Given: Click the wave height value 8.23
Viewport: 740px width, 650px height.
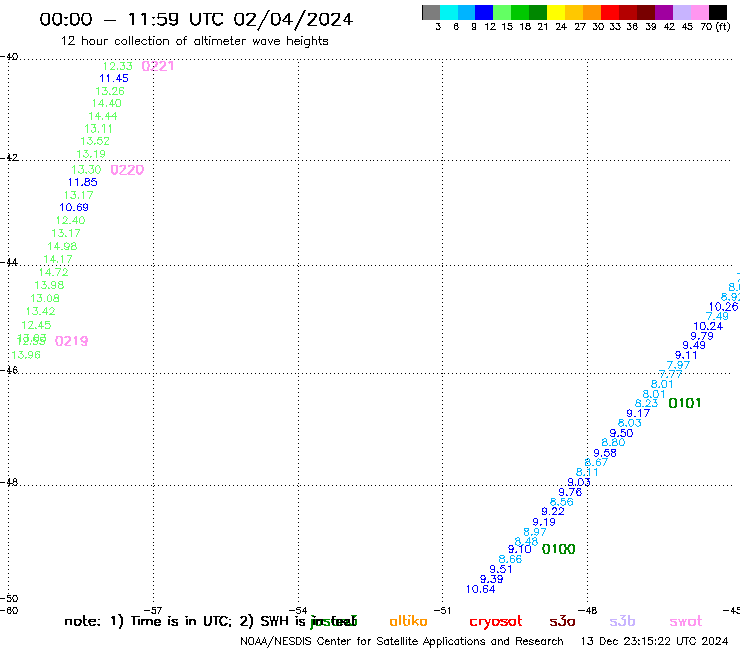Looking at the screenshot, I should point(647,404).
